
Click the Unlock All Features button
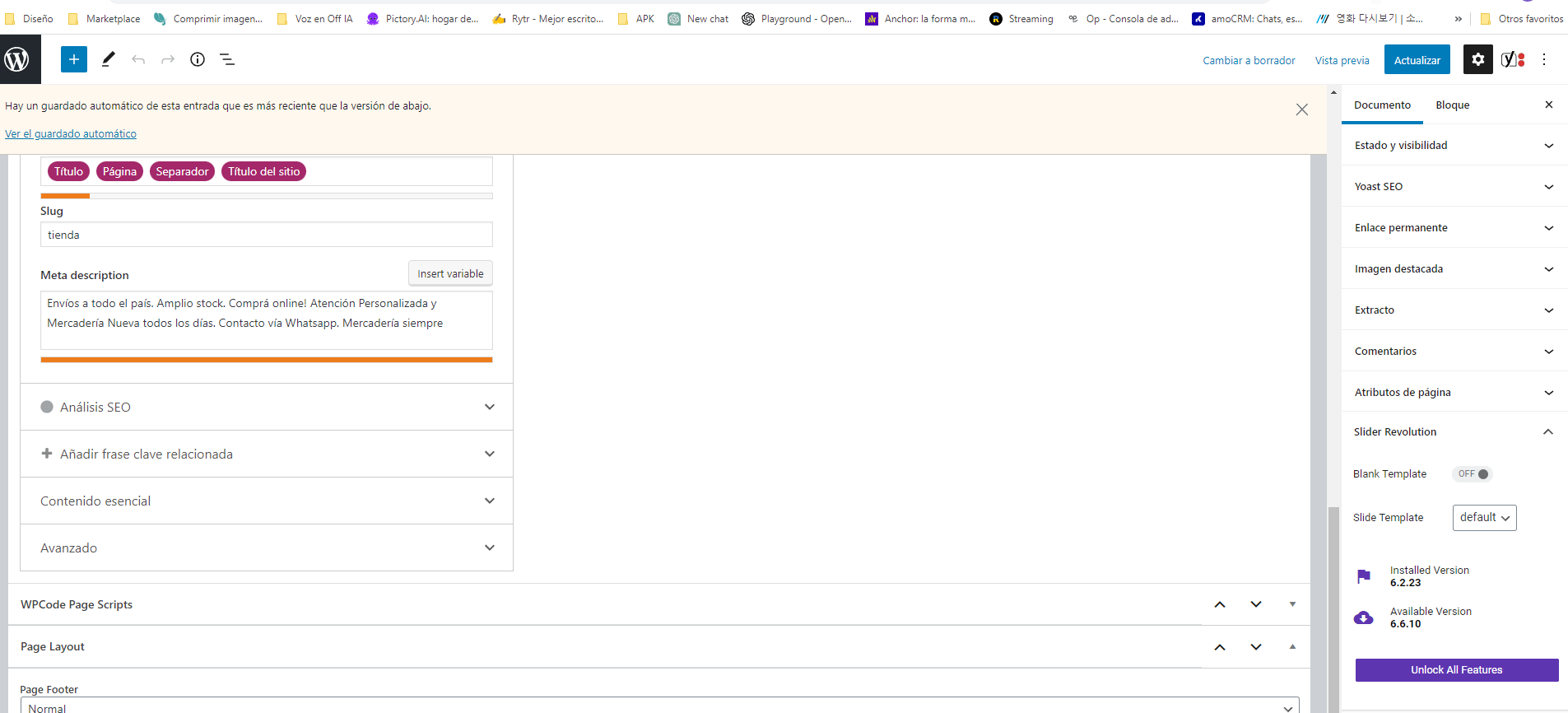1457,670
